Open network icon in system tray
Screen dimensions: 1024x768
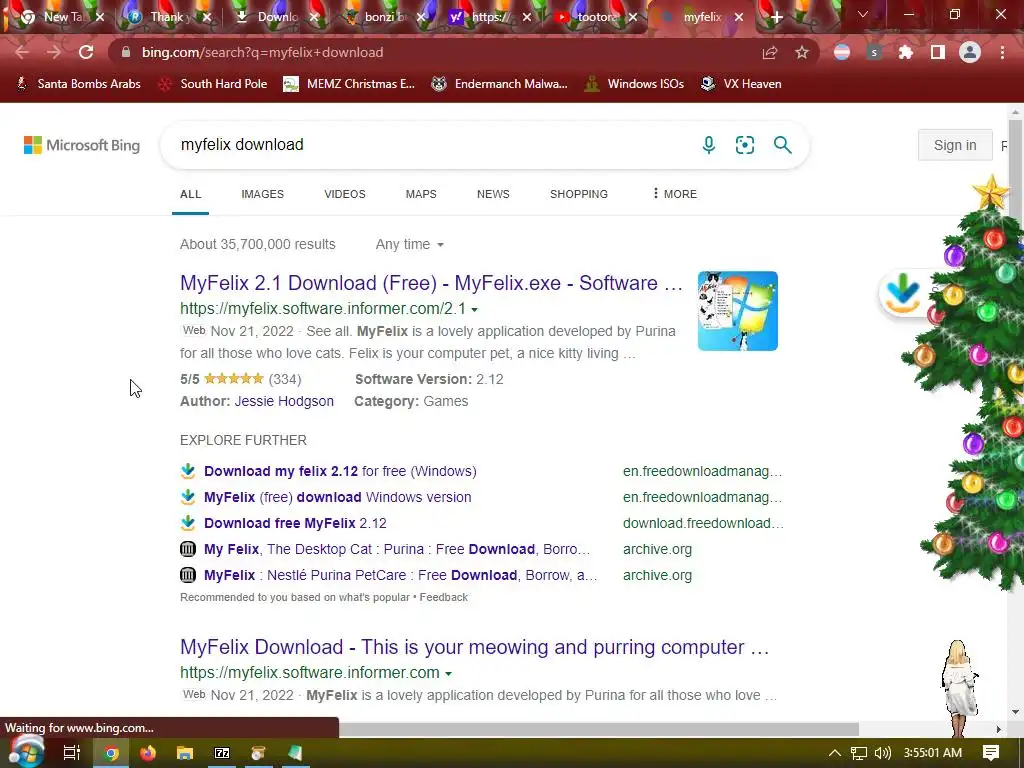coord(859,753)
